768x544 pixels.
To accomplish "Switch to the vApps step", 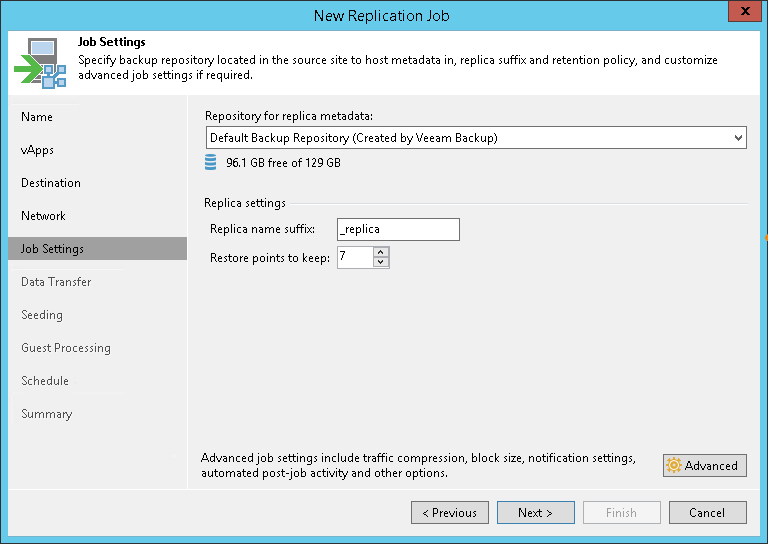I will (38, 150).
